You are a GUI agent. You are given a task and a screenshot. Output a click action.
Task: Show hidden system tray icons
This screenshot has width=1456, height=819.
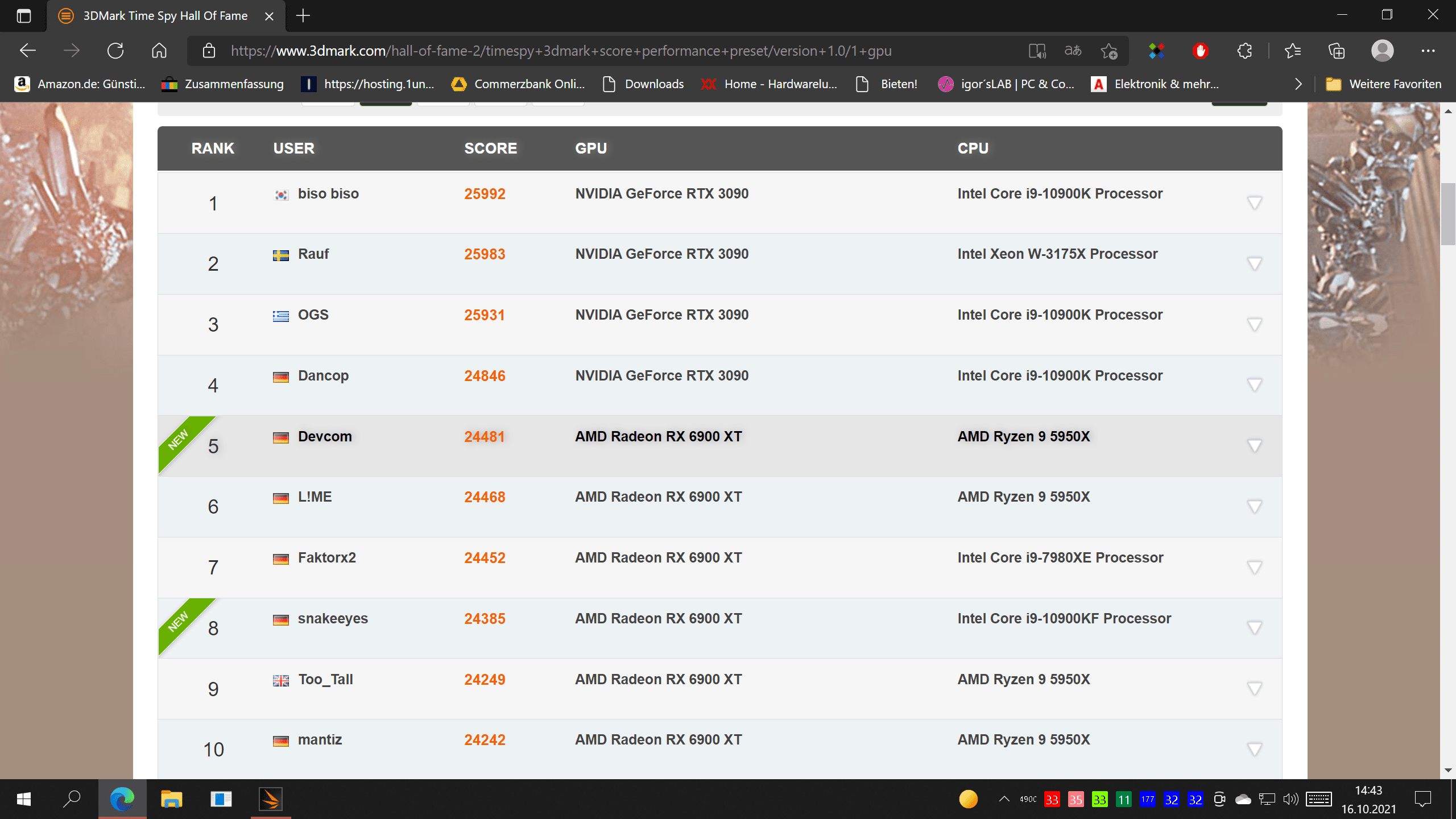coord(1004,799)
